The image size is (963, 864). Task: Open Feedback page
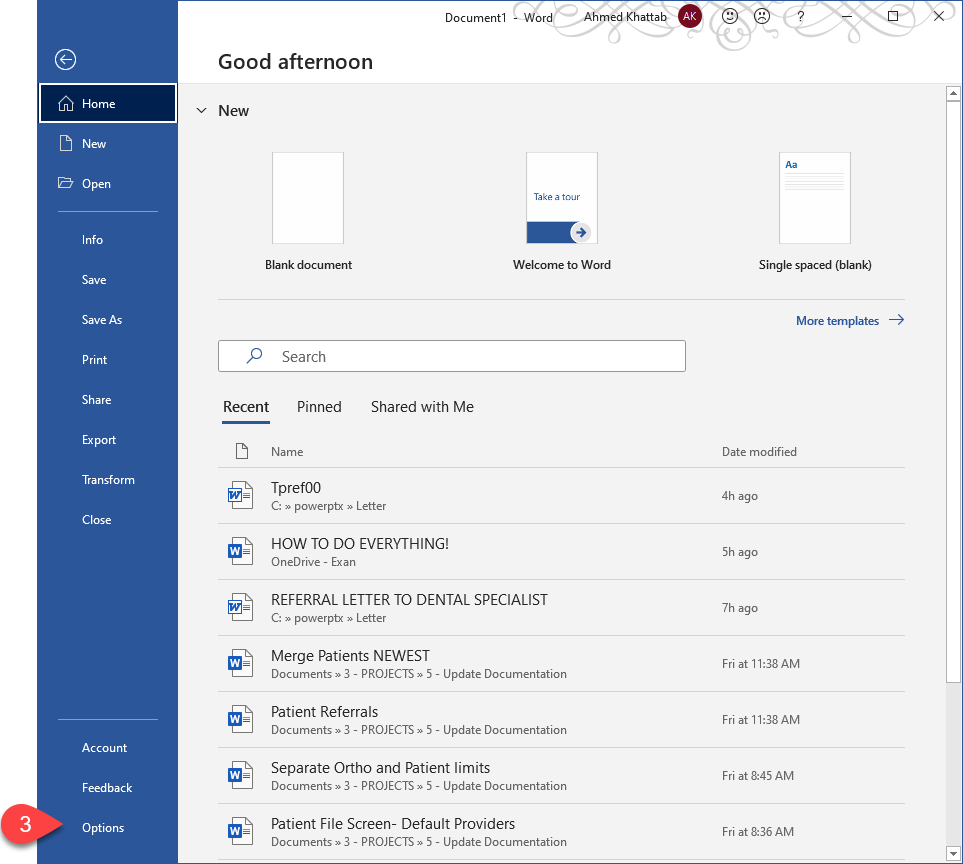click(x=107, y=787)
